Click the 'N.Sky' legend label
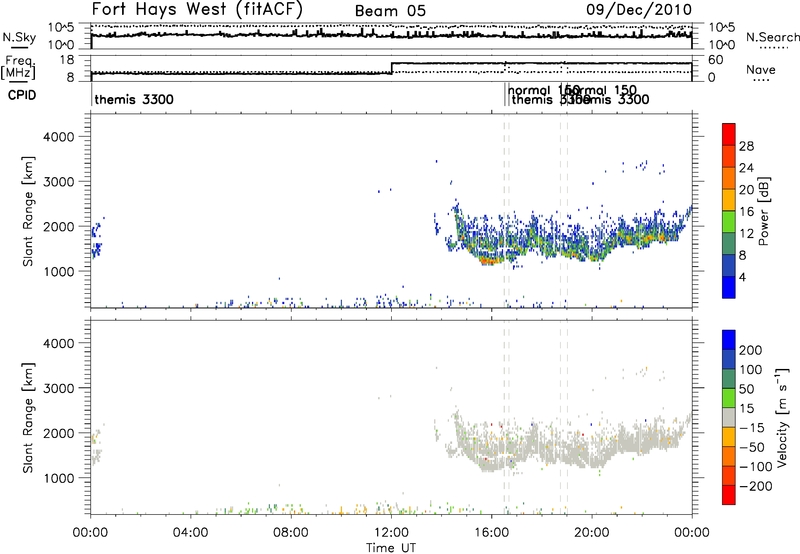Screen dimensions: 800x554 click(19, 37)
